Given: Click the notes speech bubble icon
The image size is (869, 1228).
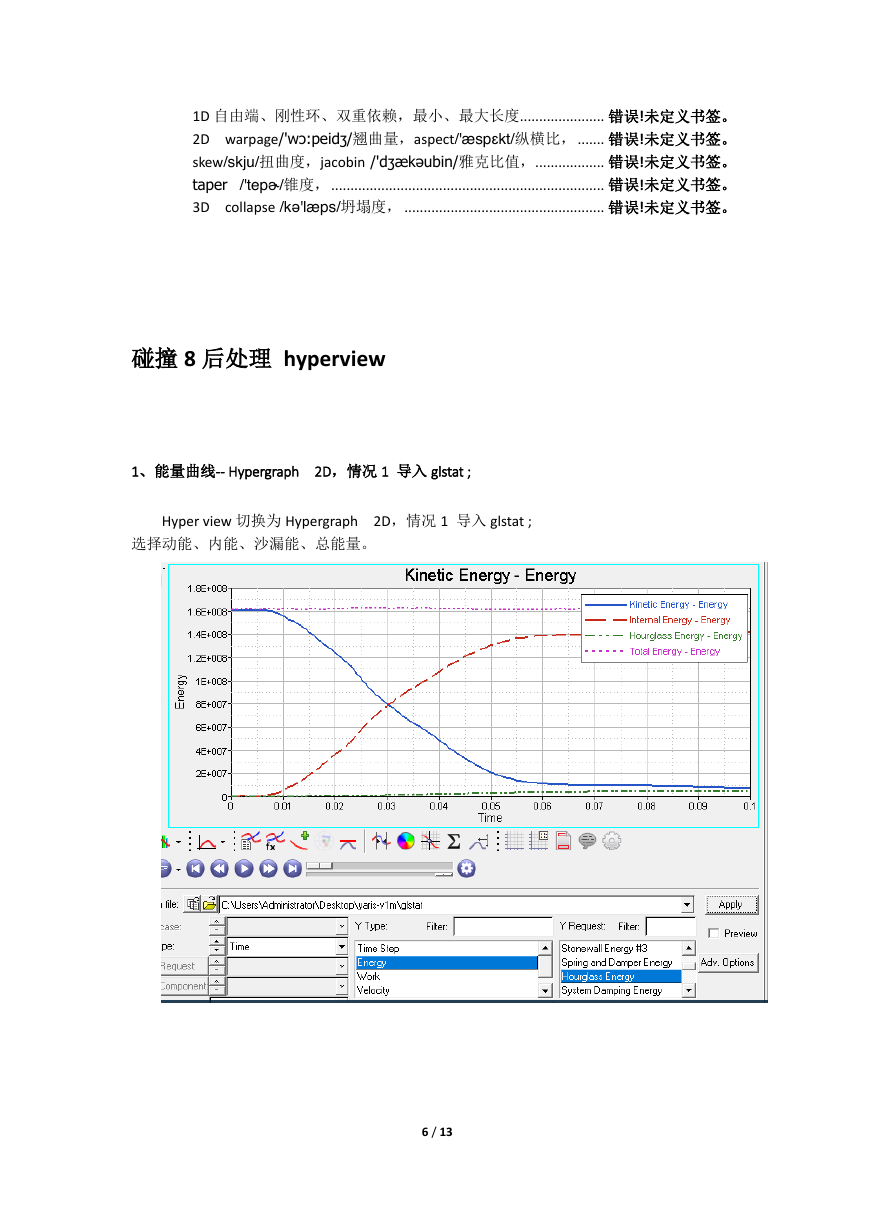Looking at the screenshot, I should click(587, 841).
